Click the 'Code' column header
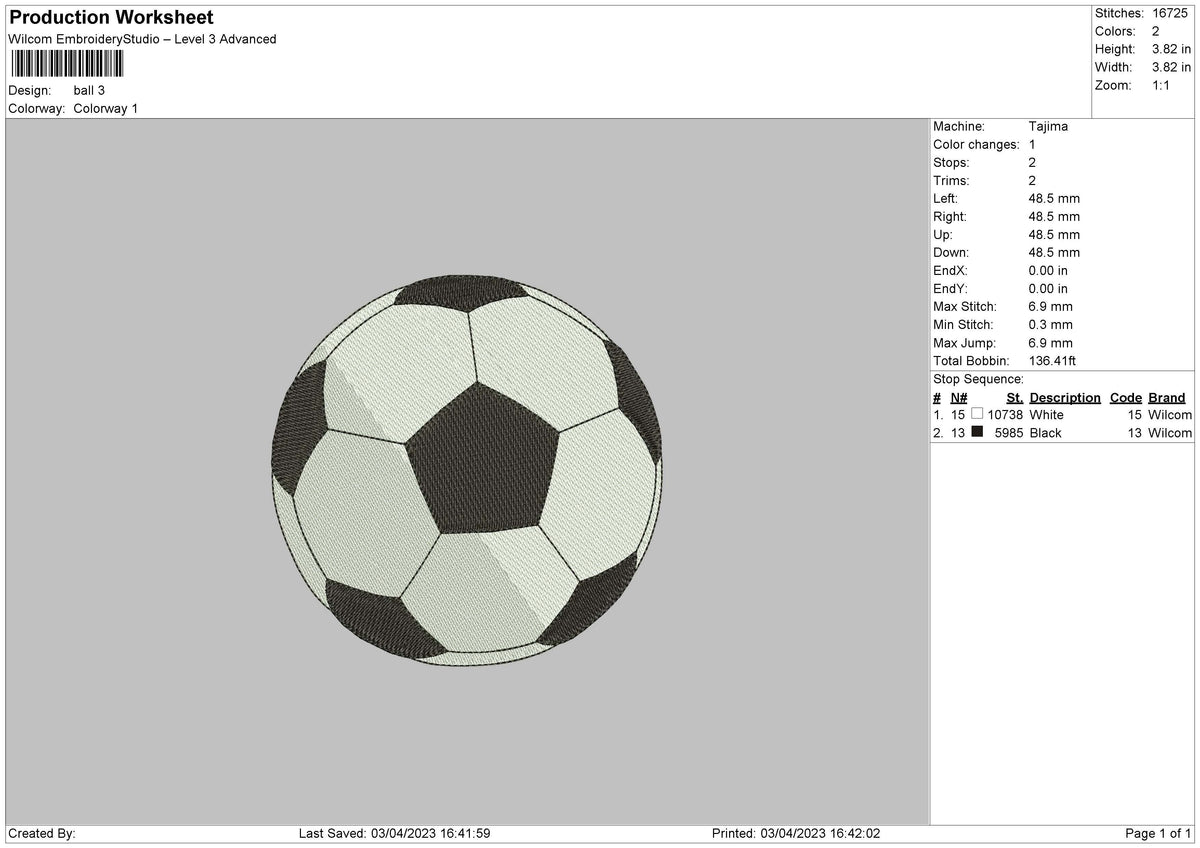Viewport: 1200px width, 848px height. [1125, 397]
